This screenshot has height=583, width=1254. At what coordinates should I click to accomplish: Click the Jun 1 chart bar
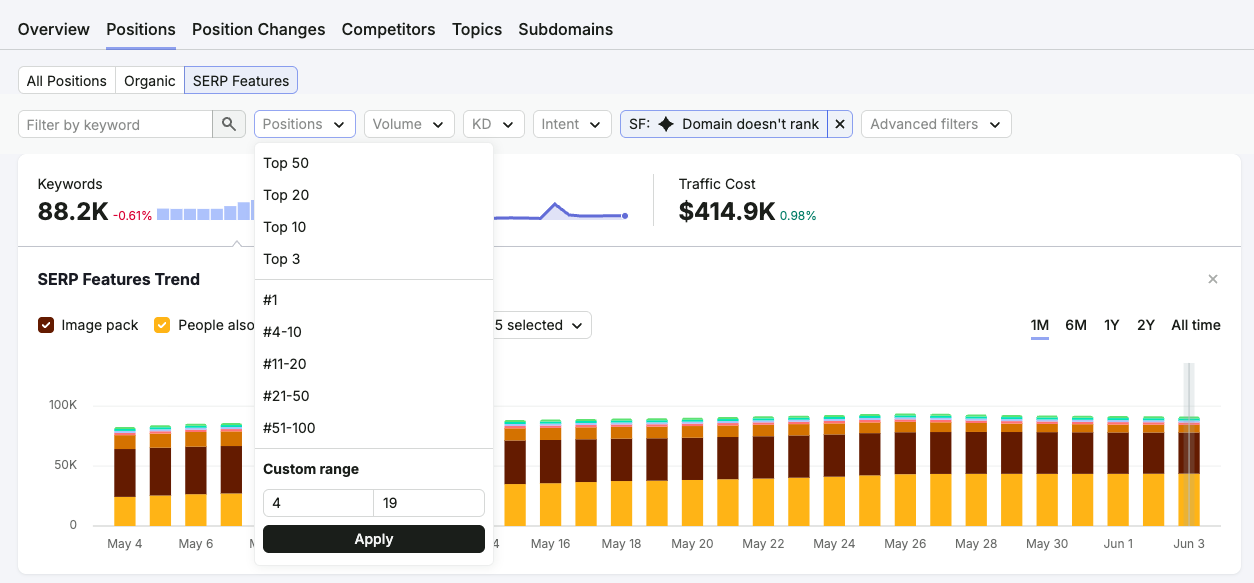(x=1118, y=471)
